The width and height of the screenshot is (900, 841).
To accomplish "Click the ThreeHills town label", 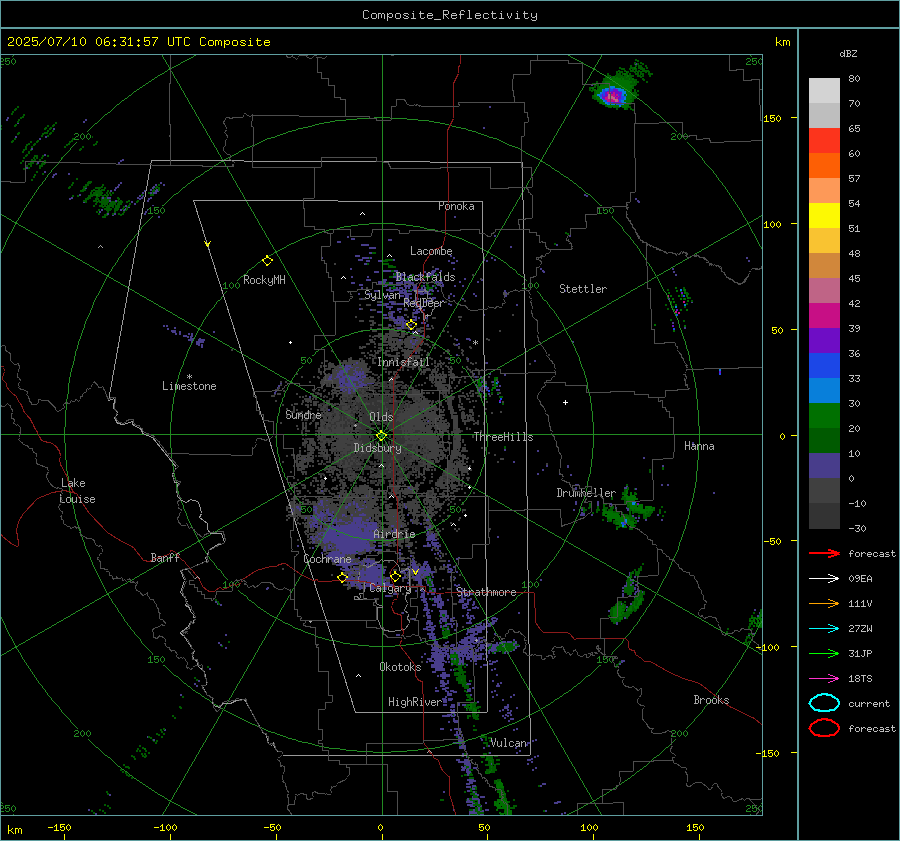I will pyautogui.click(x=503, y=437).
